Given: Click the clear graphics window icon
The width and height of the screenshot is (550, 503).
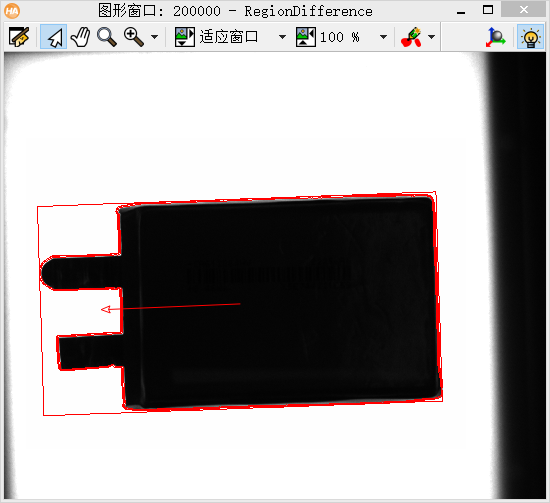Looking at the screenshot, I should coord(19,36).
